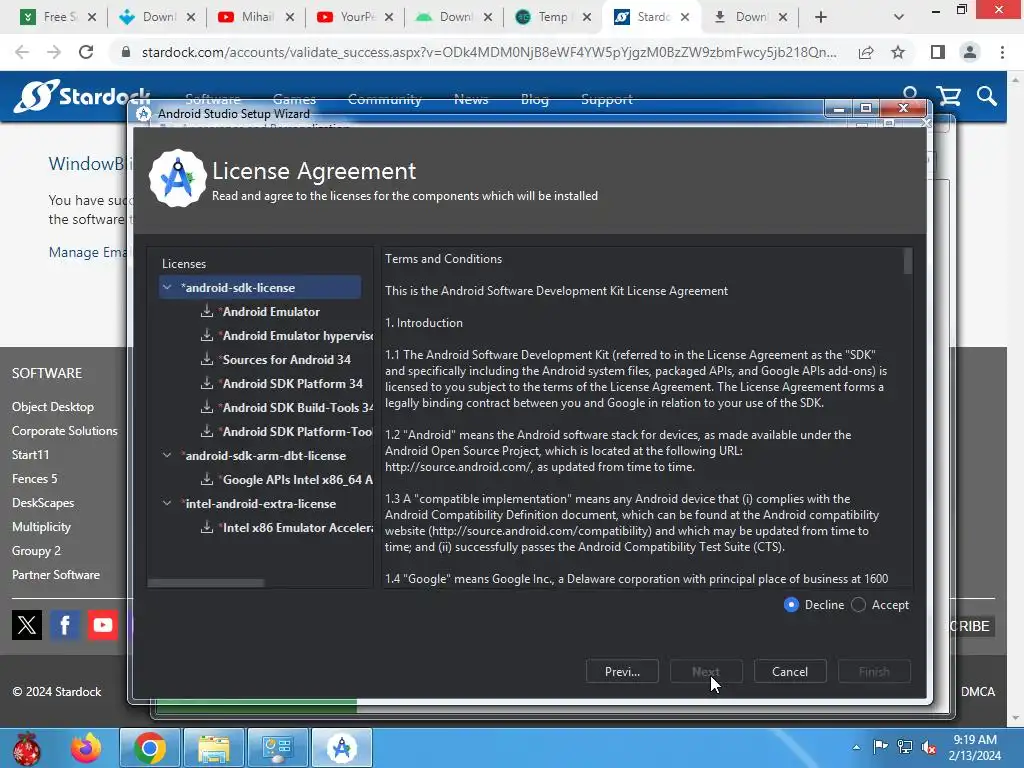Viewport: 1024px width, 768px height.
Task: Select Android SDK Platform 34 item
Action: [x=293, y=383]
